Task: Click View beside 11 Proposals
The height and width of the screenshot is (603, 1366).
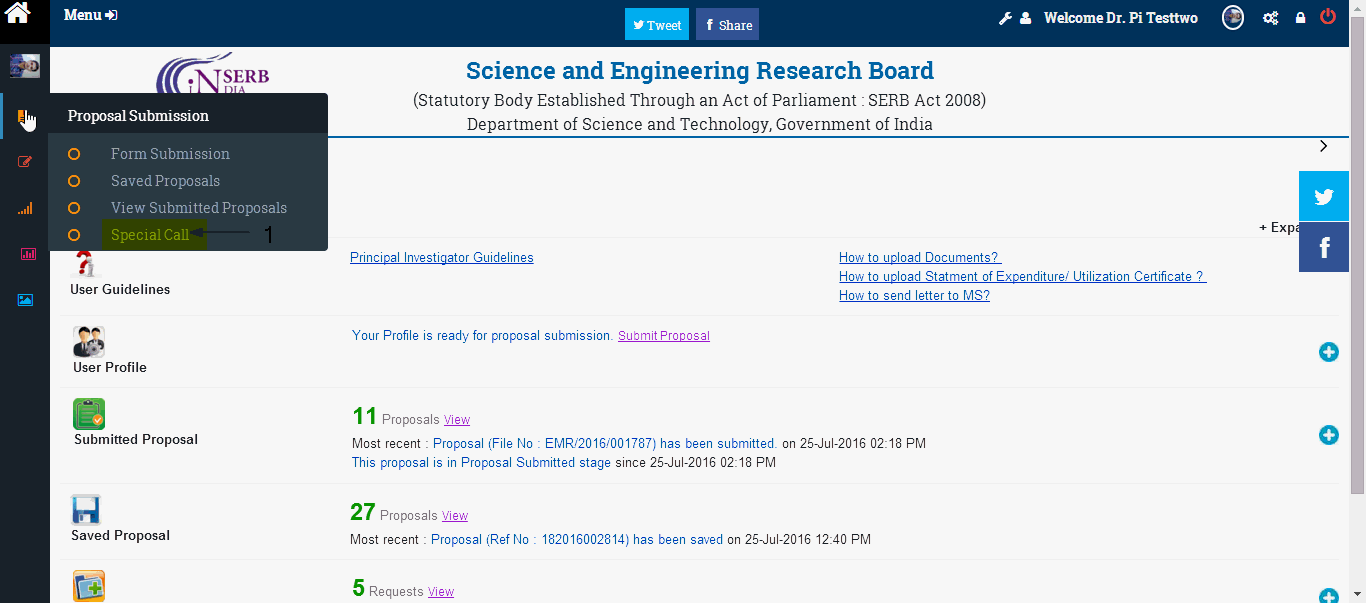Action: click(x=457, y=420)
